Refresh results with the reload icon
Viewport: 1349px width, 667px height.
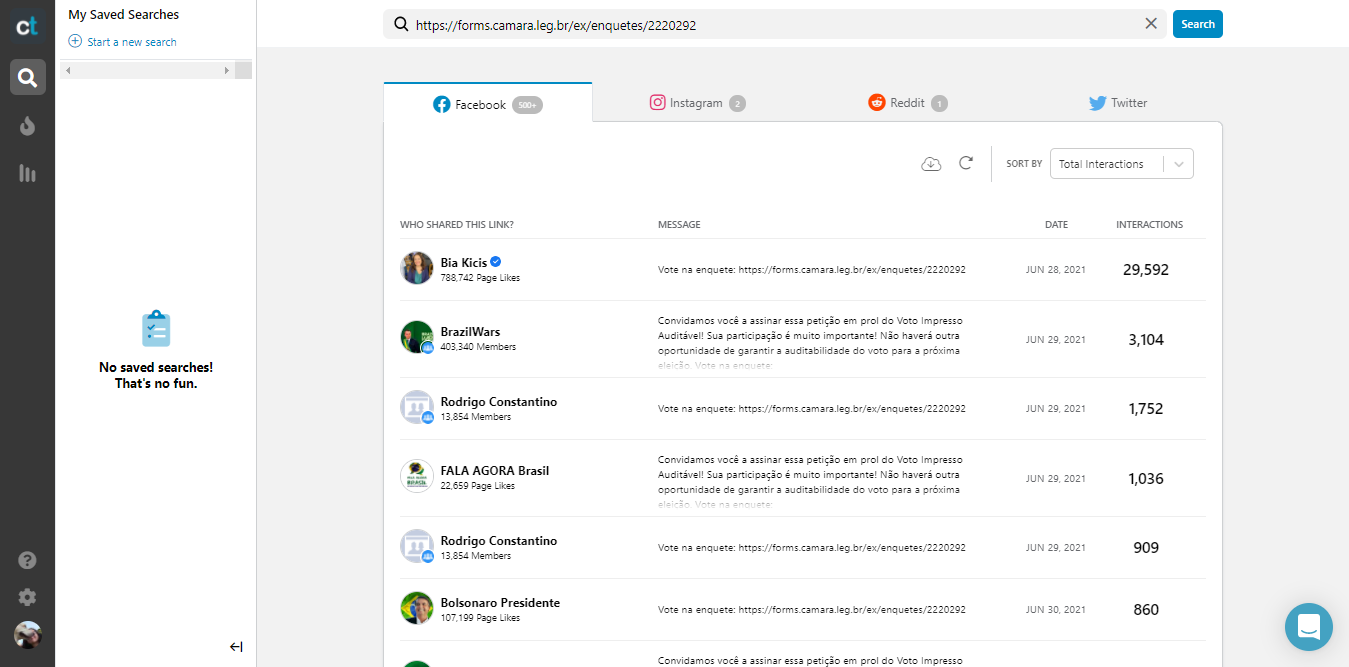(966, 163)
